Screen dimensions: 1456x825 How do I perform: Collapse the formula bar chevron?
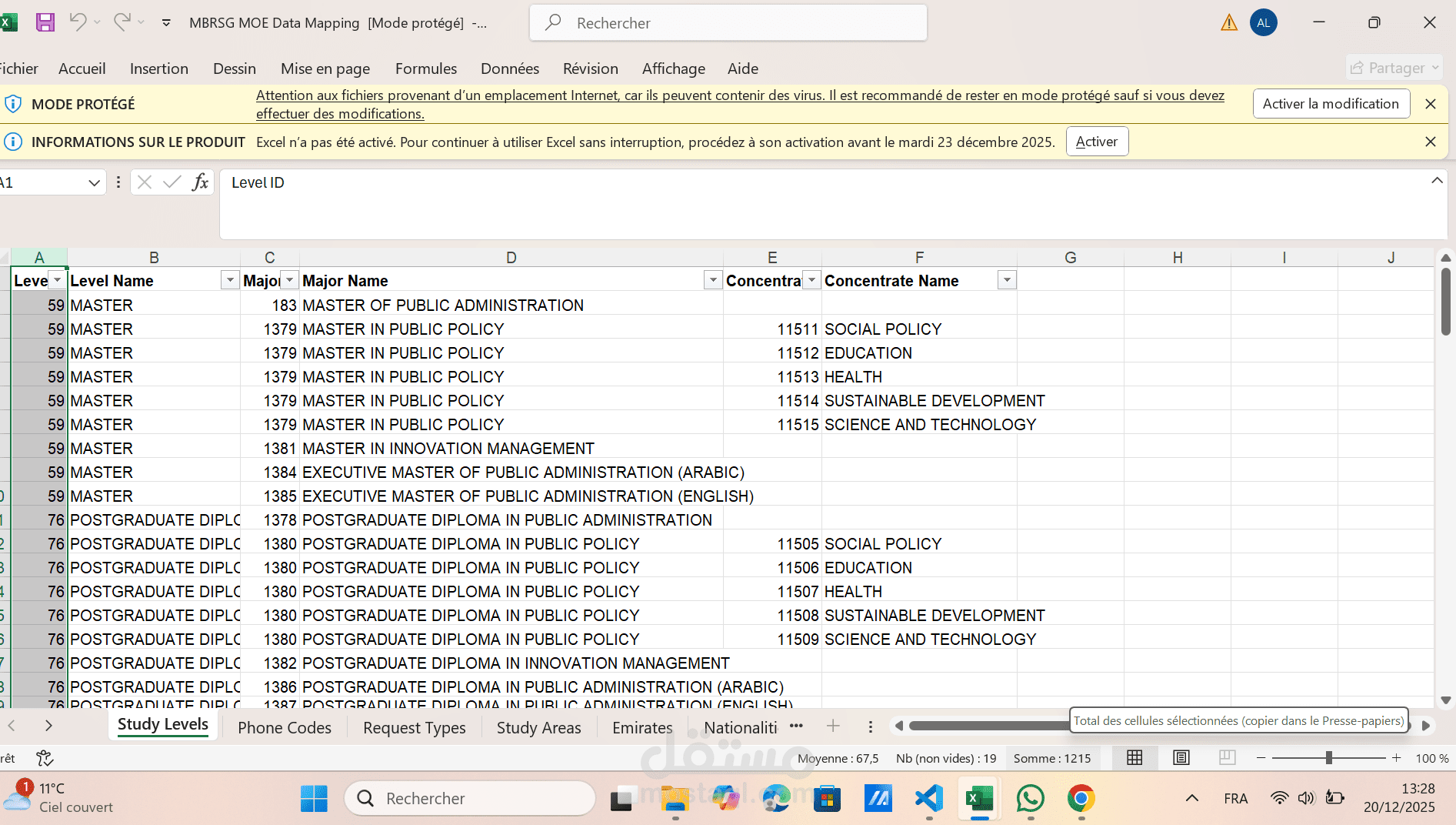coord(1437,180)
